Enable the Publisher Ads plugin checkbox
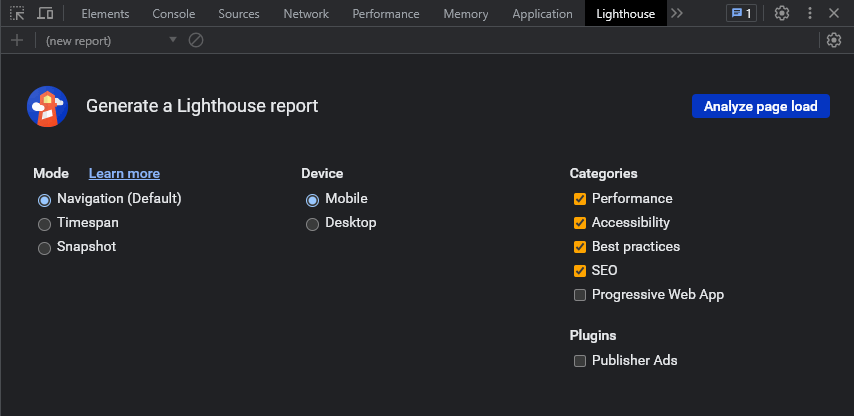The image size is (854, 416). click(x=580, y=361)
